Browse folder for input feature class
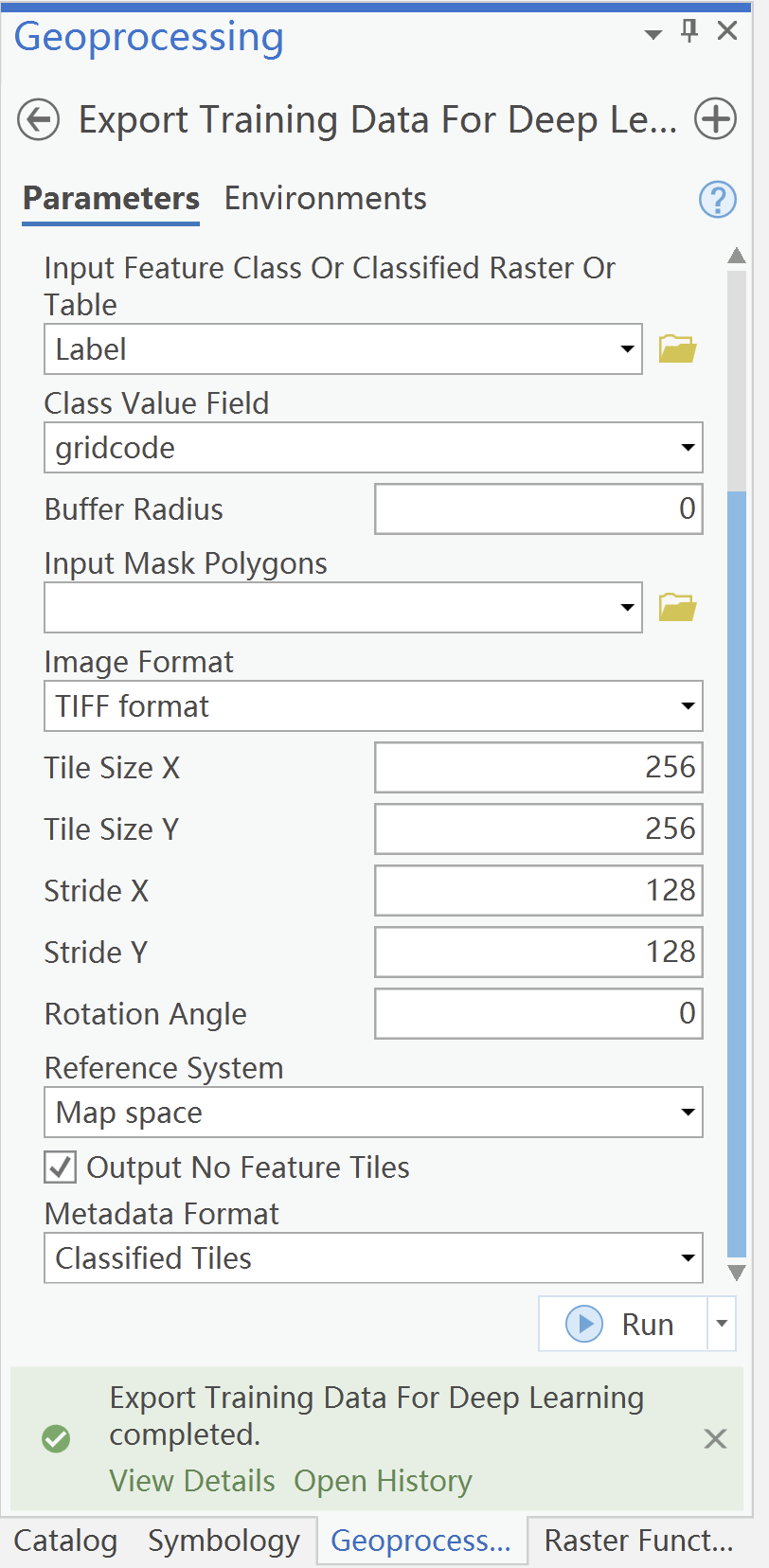The height and width of the screenshot is (1568, 769). [x=677, y=349]
